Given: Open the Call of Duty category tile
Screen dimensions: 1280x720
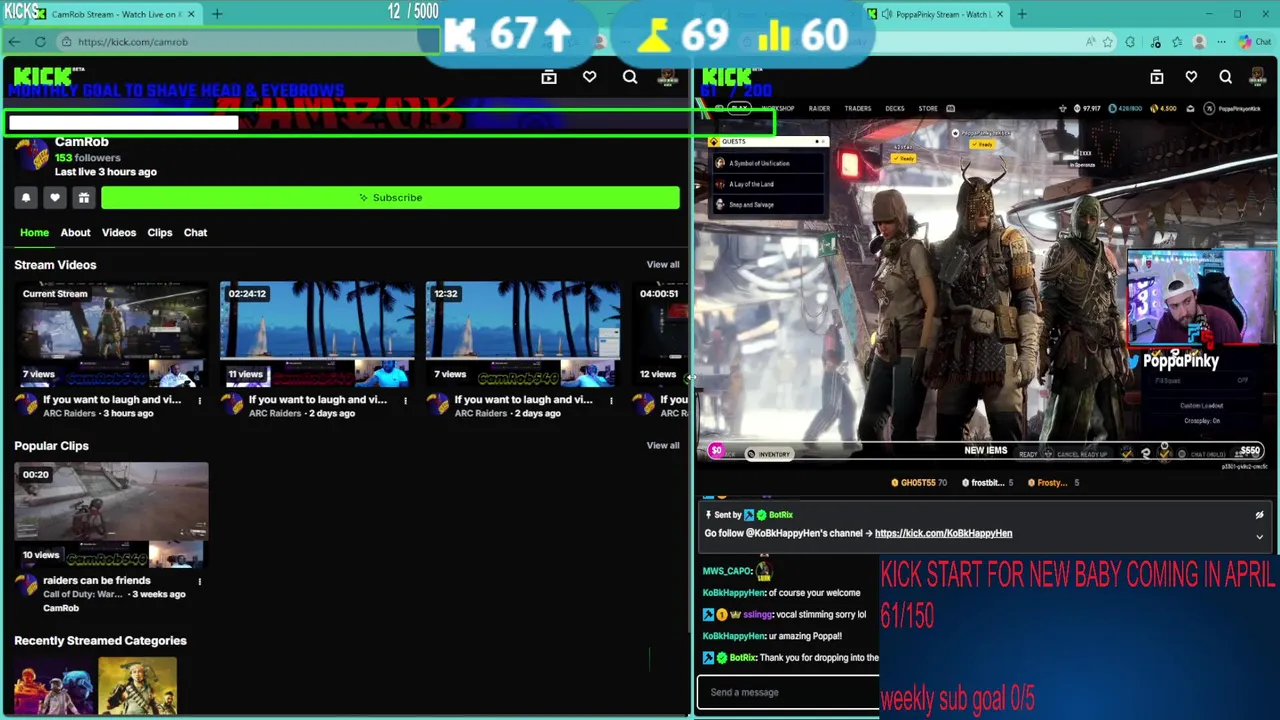Looking at the screenshot, I should coord(137,687).
